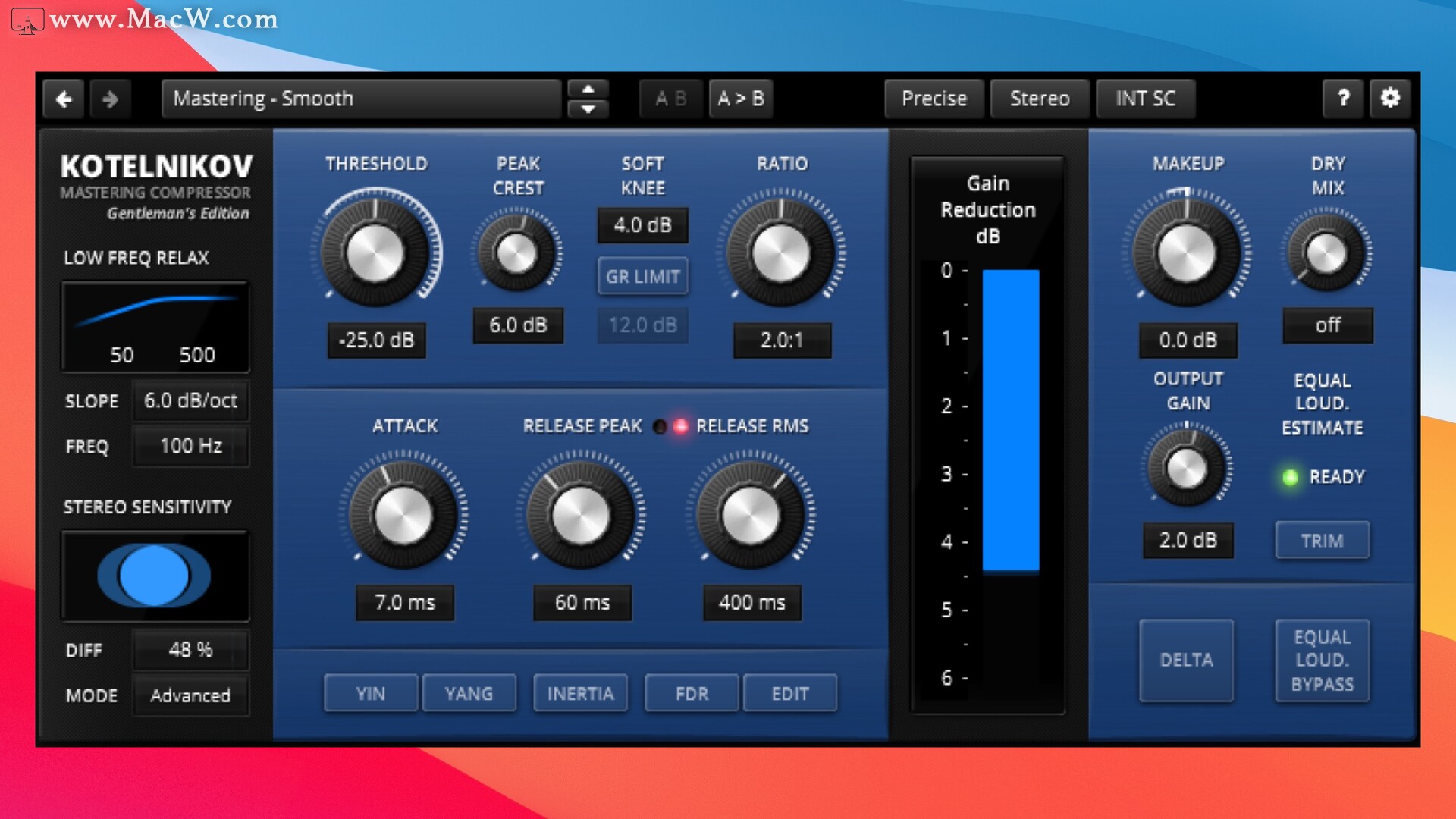Toggle the DELTA button
The height and width of the screenshot is (819, 1456).
pos(1186,661)
